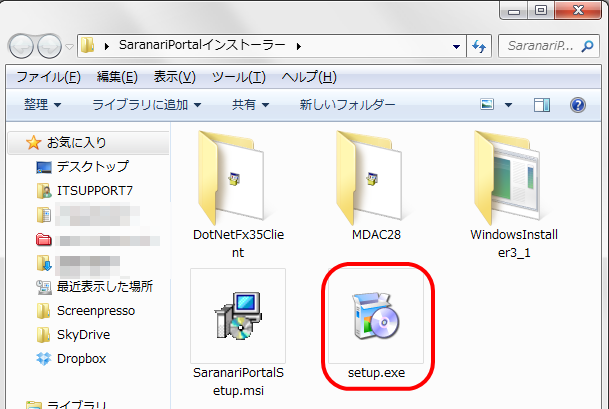
Task: Click the 新しいフォルダー button
Action: click(347, 104)
